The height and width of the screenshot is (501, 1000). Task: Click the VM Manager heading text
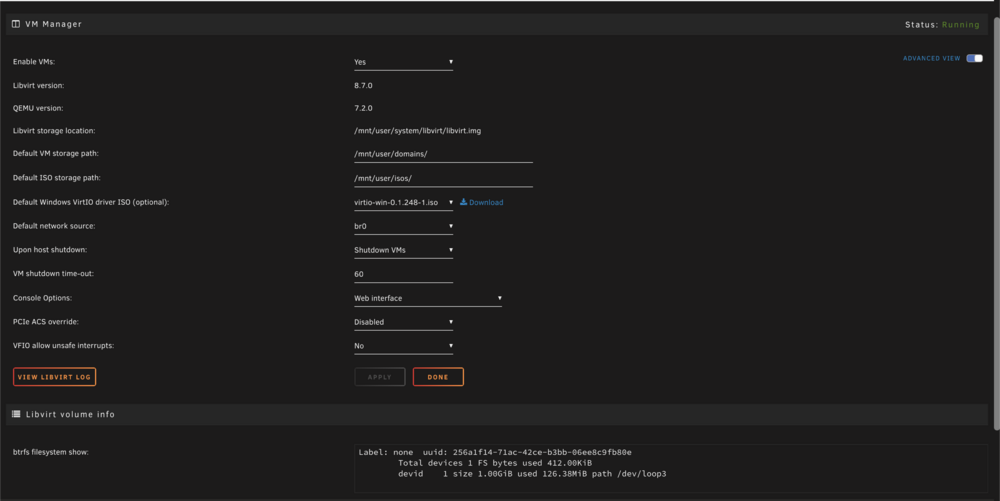[54, 24]
